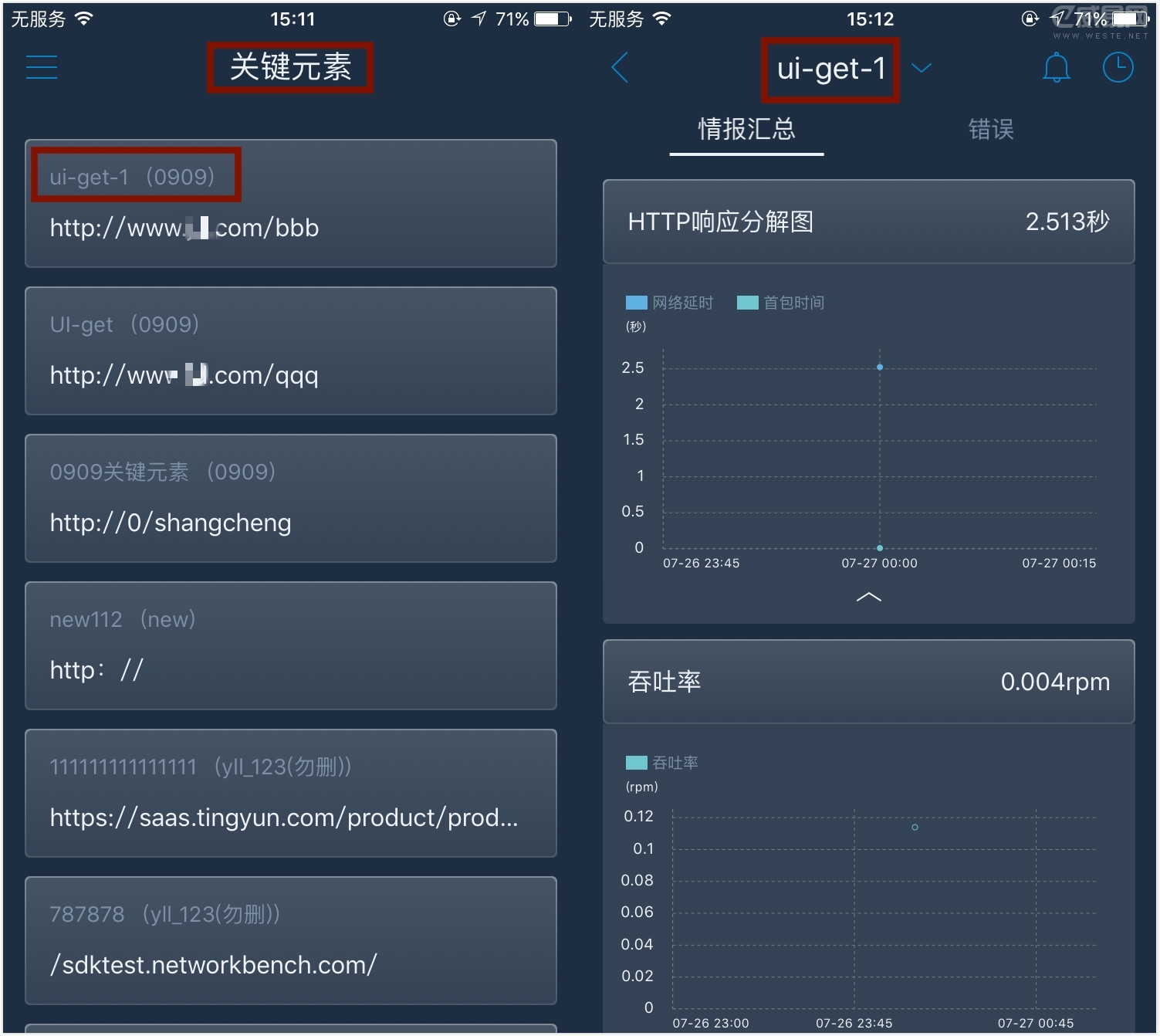Open the ui-get-1 (0909) key element
Viewport: 1160px width, 1036px height.
(290, 204)
